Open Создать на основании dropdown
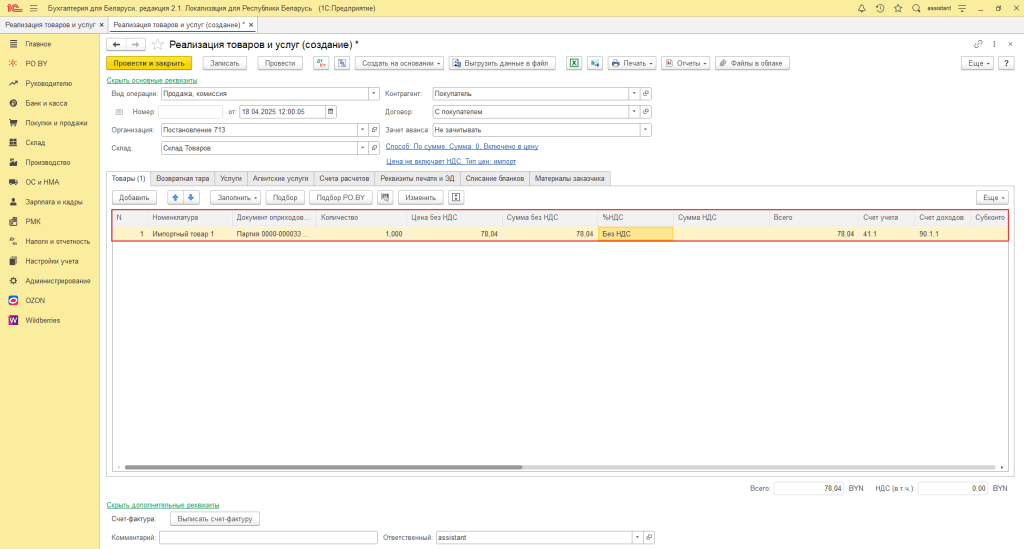This screenshot has width=1024, height=549. pos(400,63)
